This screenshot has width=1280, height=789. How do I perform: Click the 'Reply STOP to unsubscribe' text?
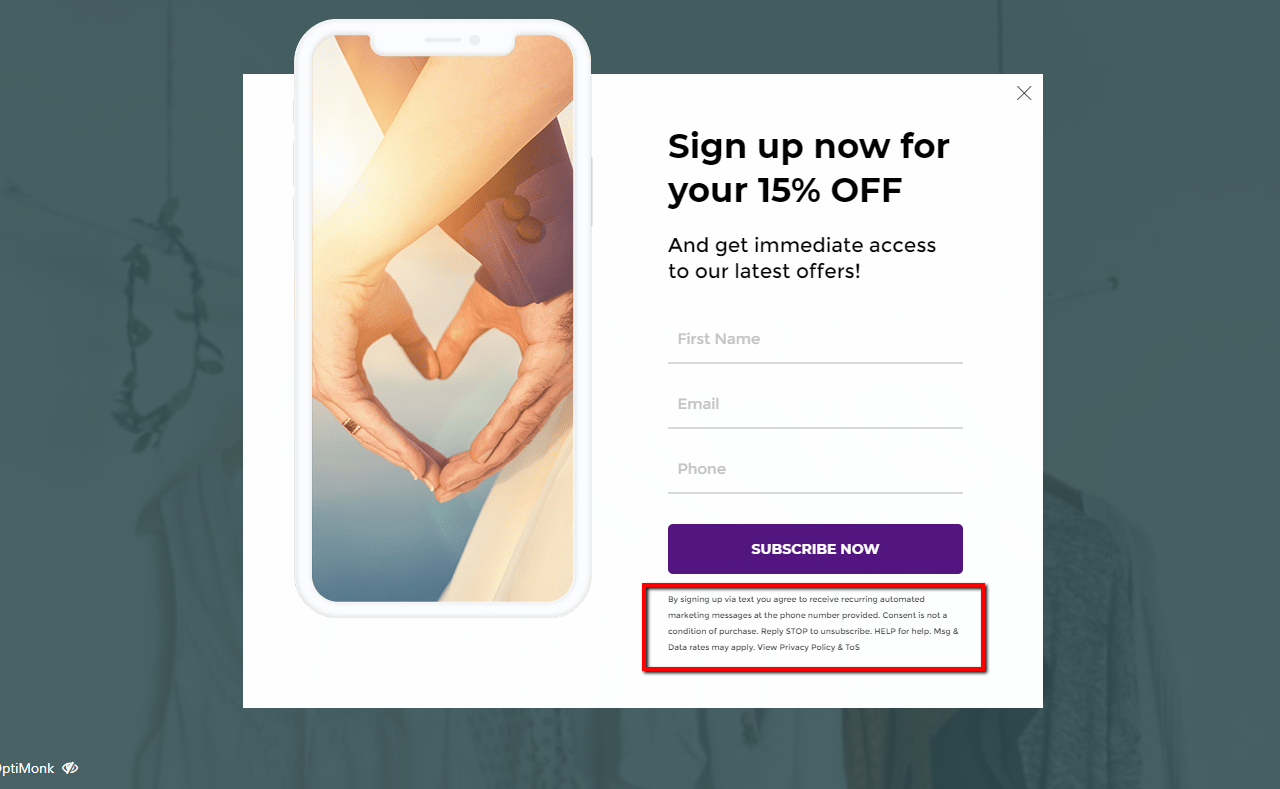815,631
